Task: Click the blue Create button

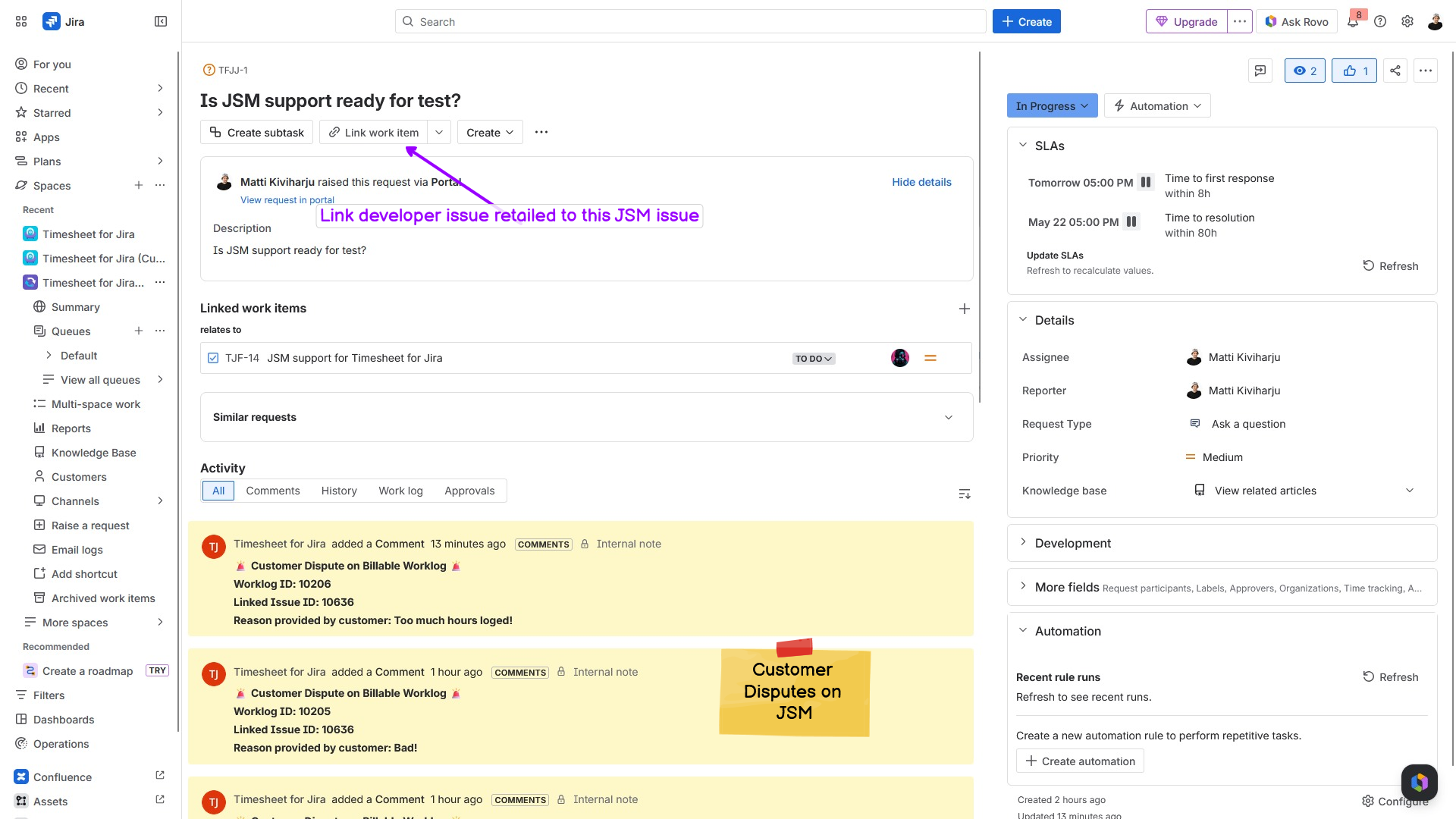Action: (x=1027, y=21)
